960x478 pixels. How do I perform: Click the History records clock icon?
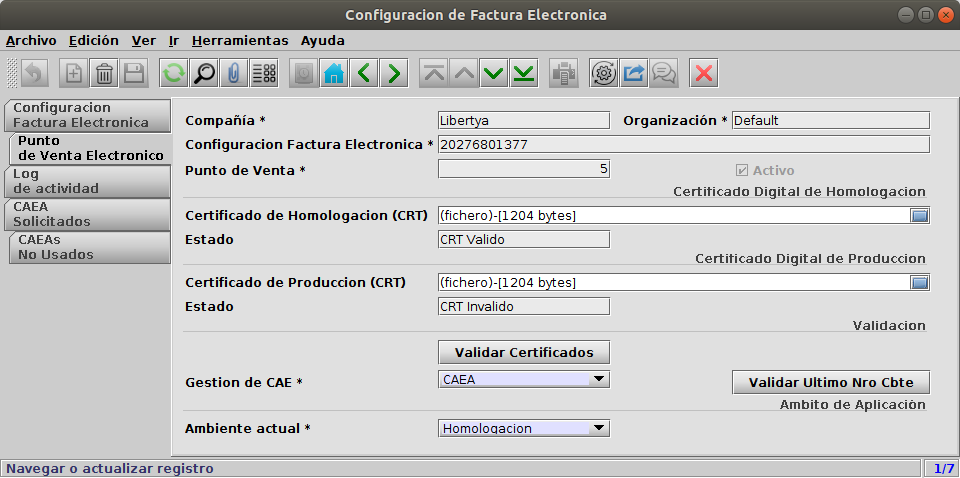[304, 74]
